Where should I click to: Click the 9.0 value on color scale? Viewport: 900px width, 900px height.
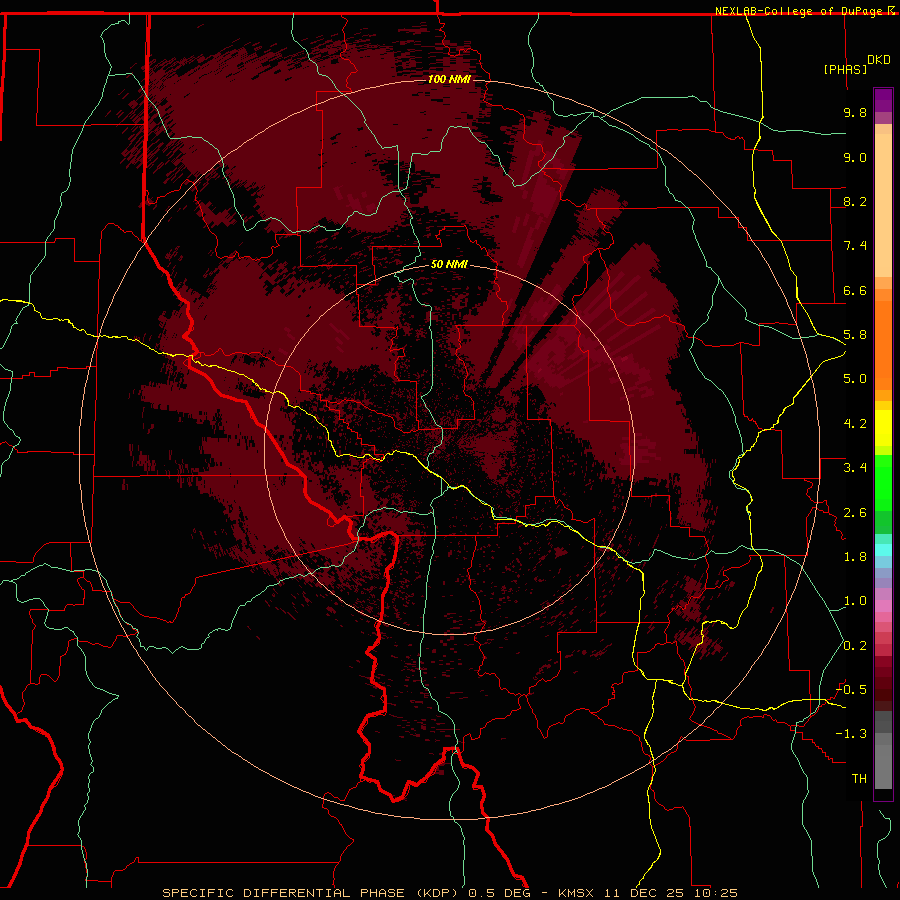click(x=855, y=157)
